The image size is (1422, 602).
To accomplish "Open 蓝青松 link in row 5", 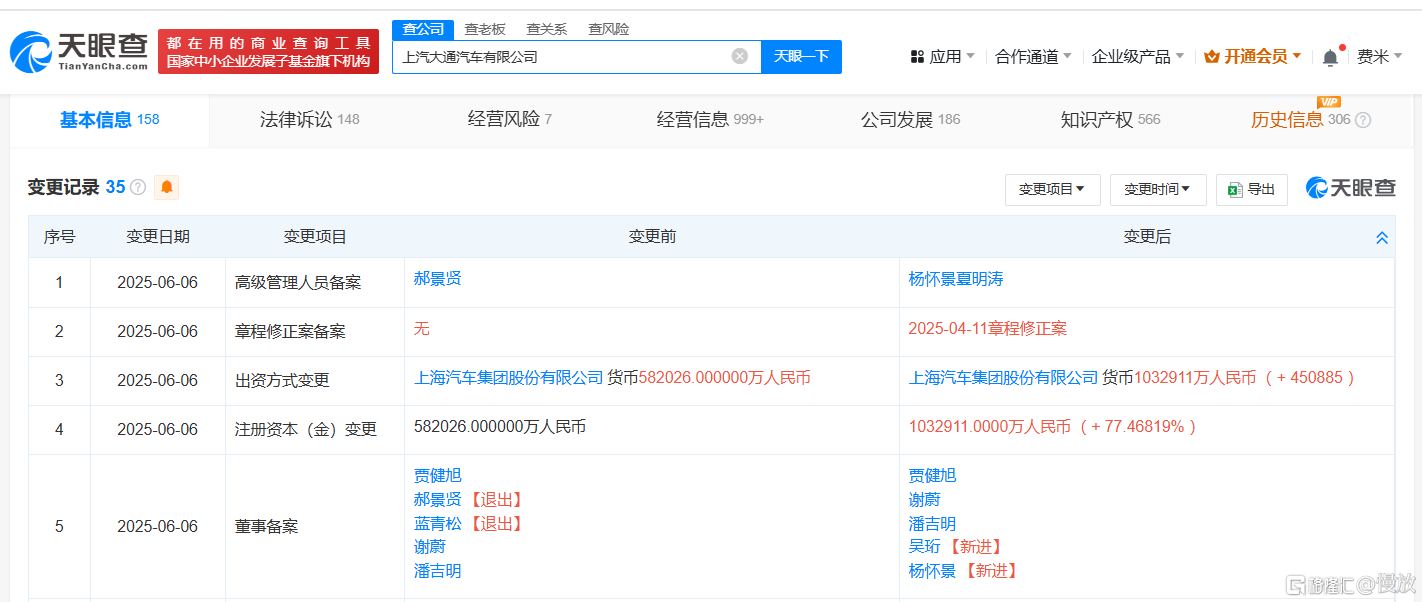I will (437, 524).
